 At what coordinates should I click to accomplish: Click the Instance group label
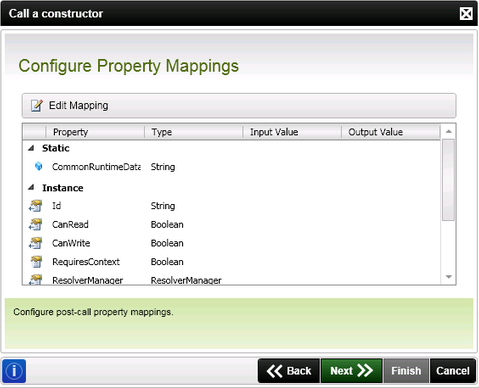[x=63, y=188]
